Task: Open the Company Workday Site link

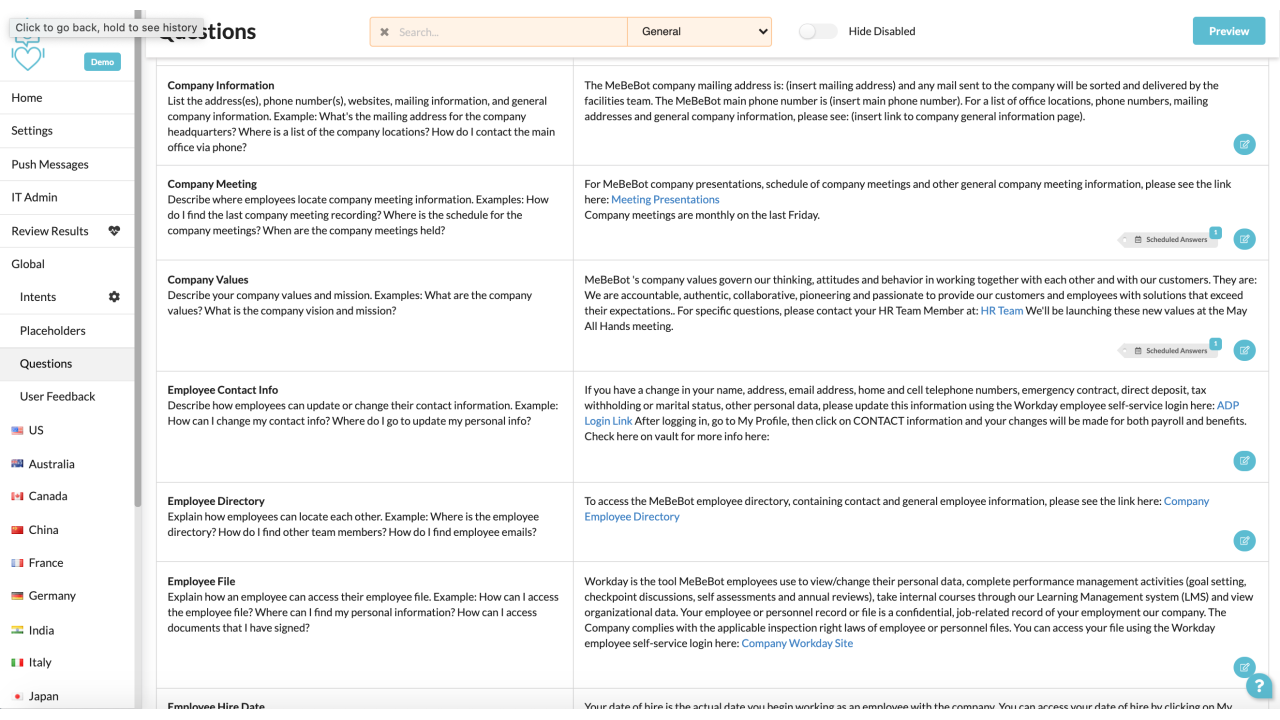Action: 797,644
